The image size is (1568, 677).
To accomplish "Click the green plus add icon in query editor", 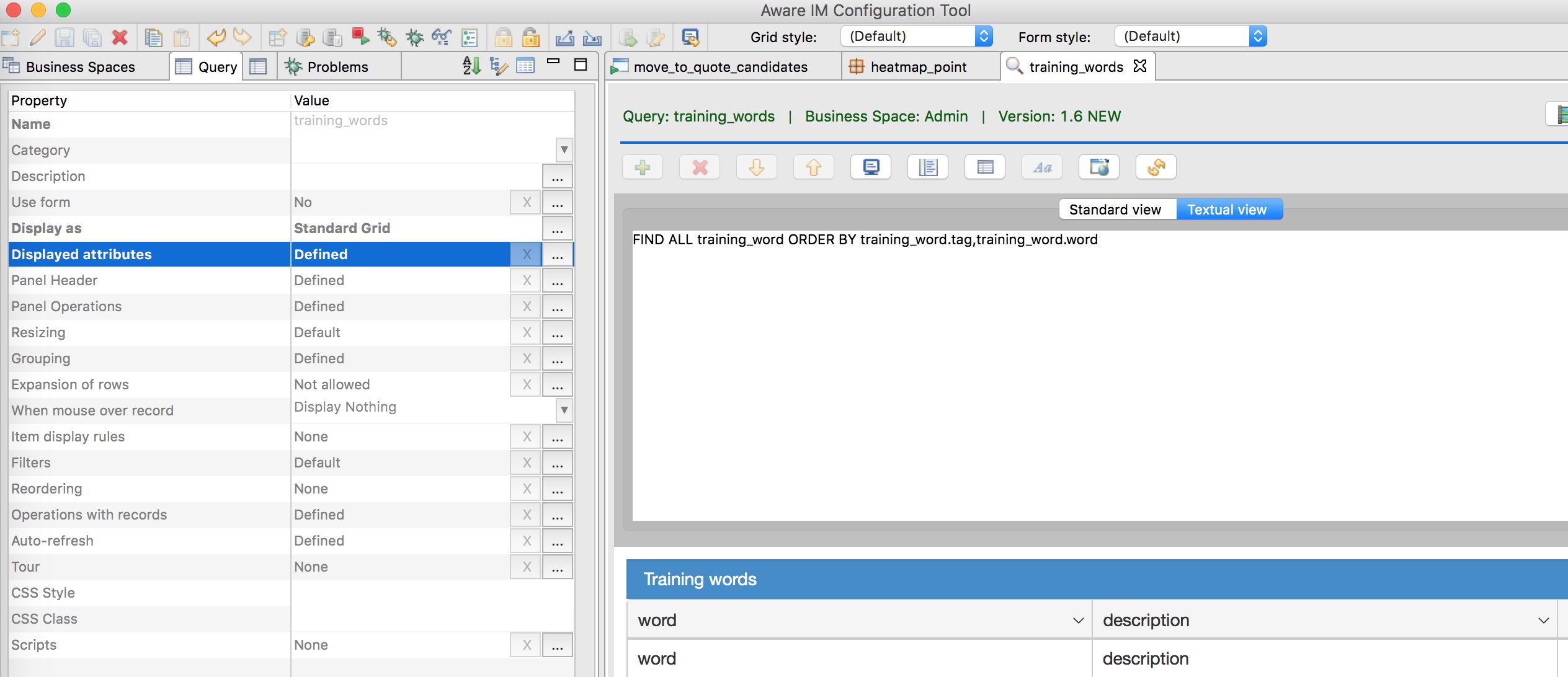I will (643, 167).
